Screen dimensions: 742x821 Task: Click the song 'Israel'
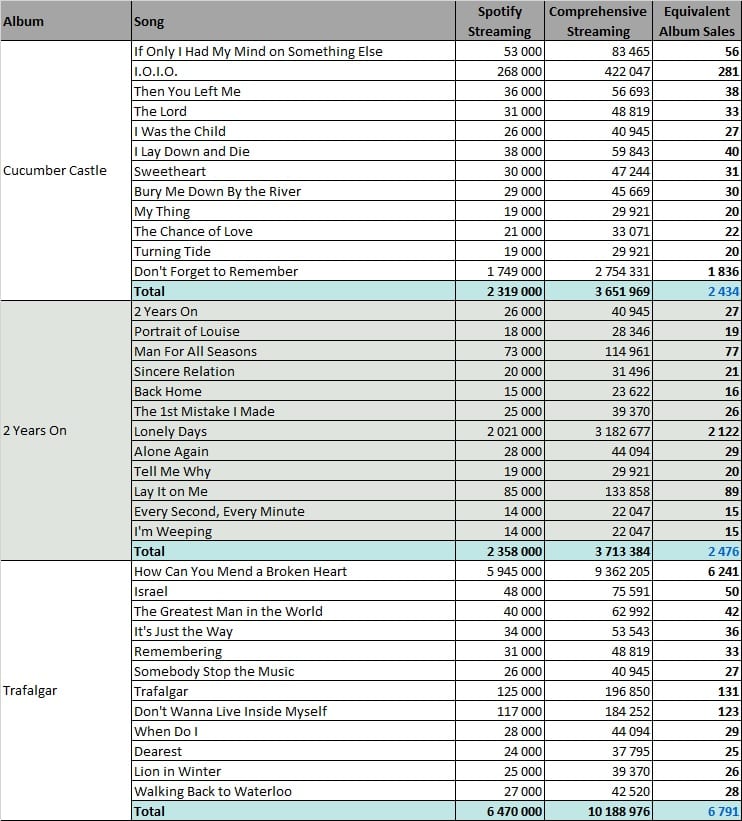tap(293, 591)
